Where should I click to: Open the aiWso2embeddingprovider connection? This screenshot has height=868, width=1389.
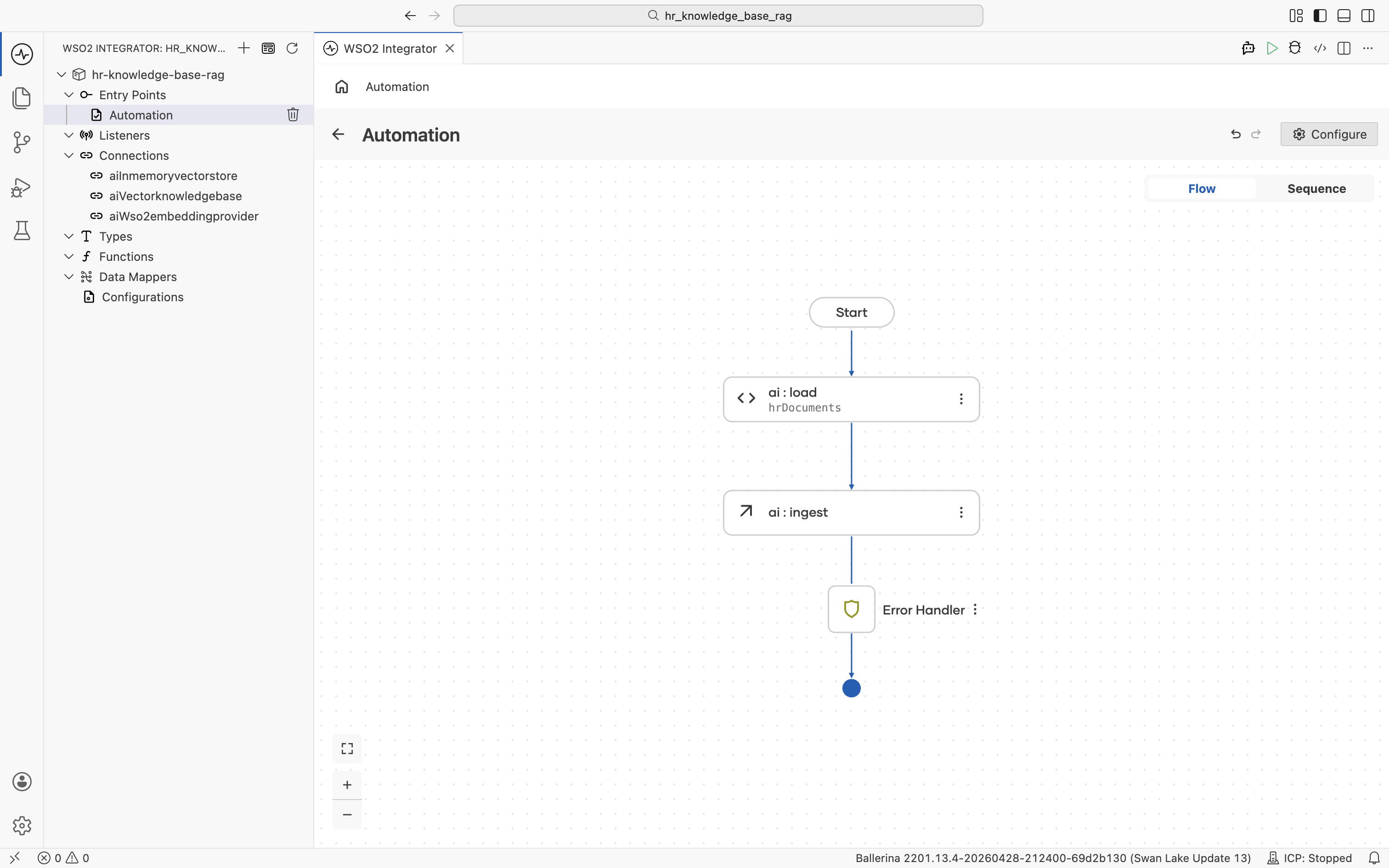point(179,216)
